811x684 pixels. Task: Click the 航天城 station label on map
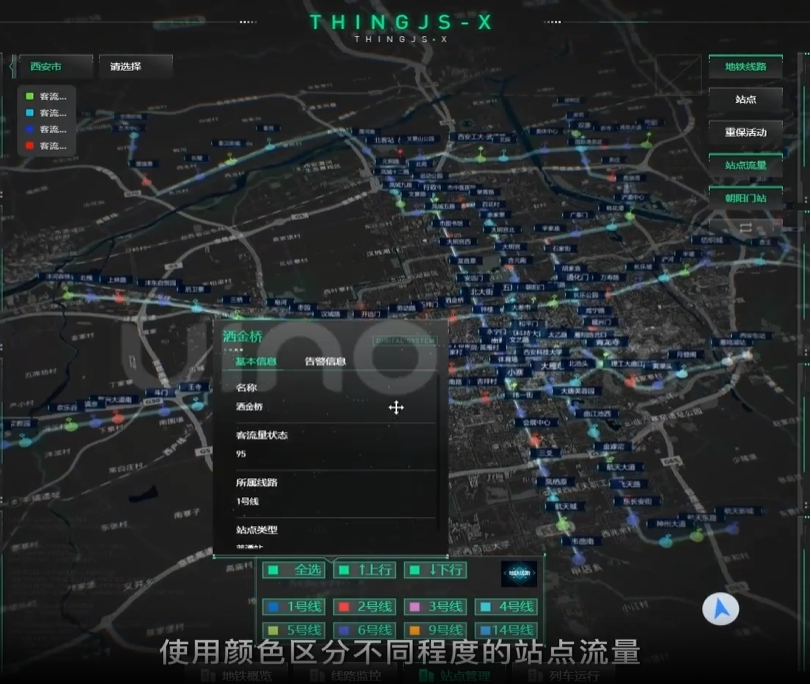(565, 506)
